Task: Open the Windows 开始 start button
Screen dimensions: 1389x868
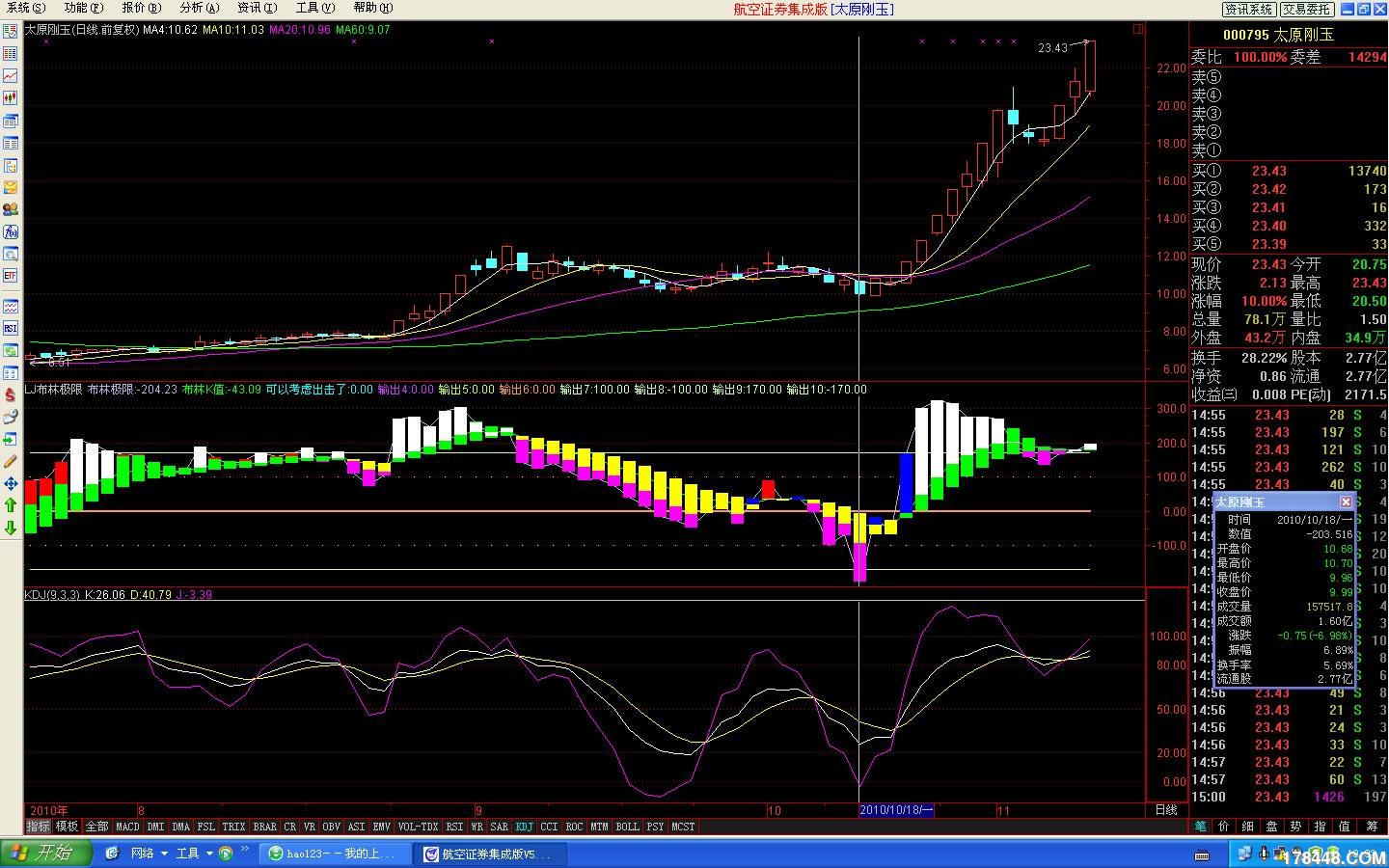Action: (46, 853)
